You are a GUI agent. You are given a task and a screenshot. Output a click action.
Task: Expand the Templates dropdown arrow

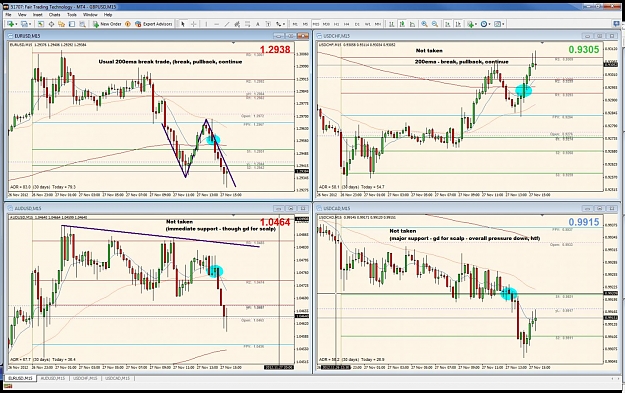tap(503, 24)
